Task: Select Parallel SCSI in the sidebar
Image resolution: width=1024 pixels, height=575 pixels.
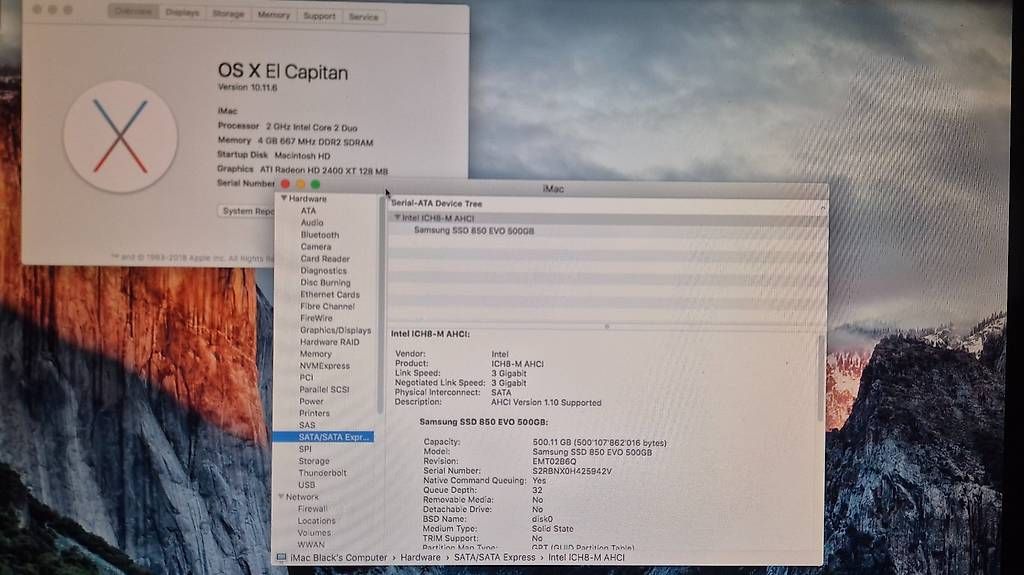Action: point(324,389)
